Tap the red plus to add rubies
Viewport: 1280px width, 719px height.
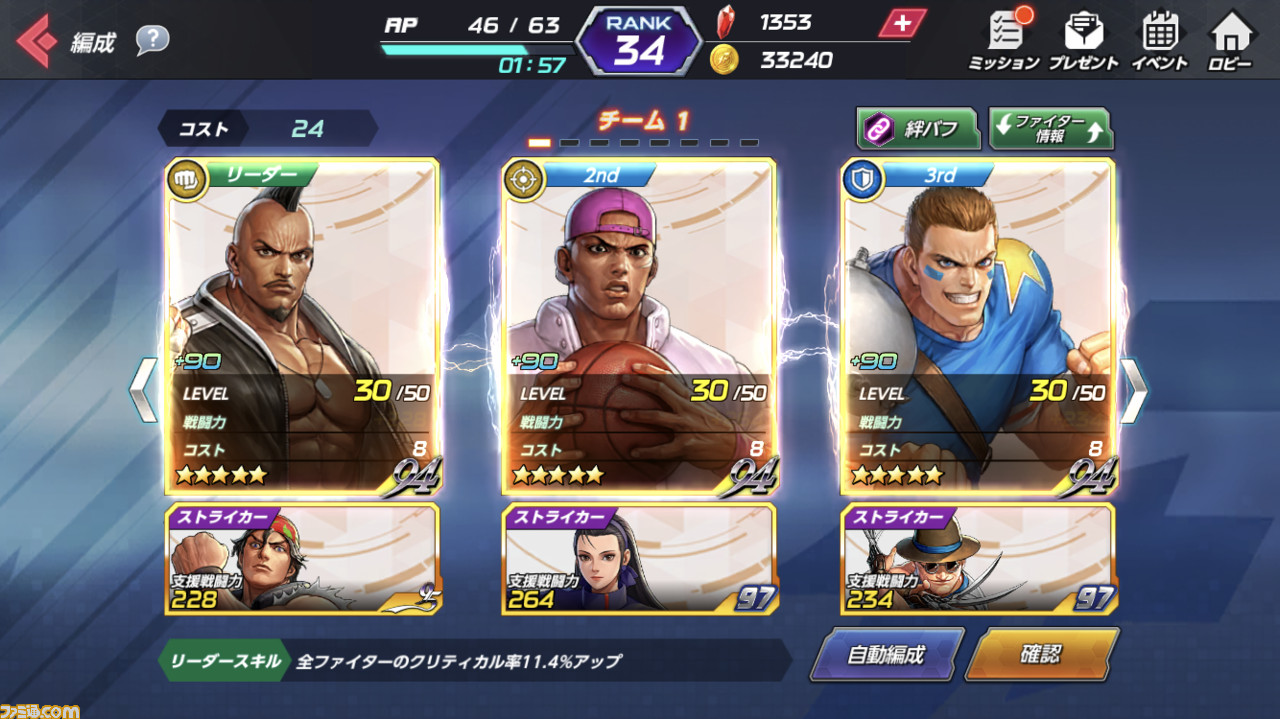click(x=902, y=24)
